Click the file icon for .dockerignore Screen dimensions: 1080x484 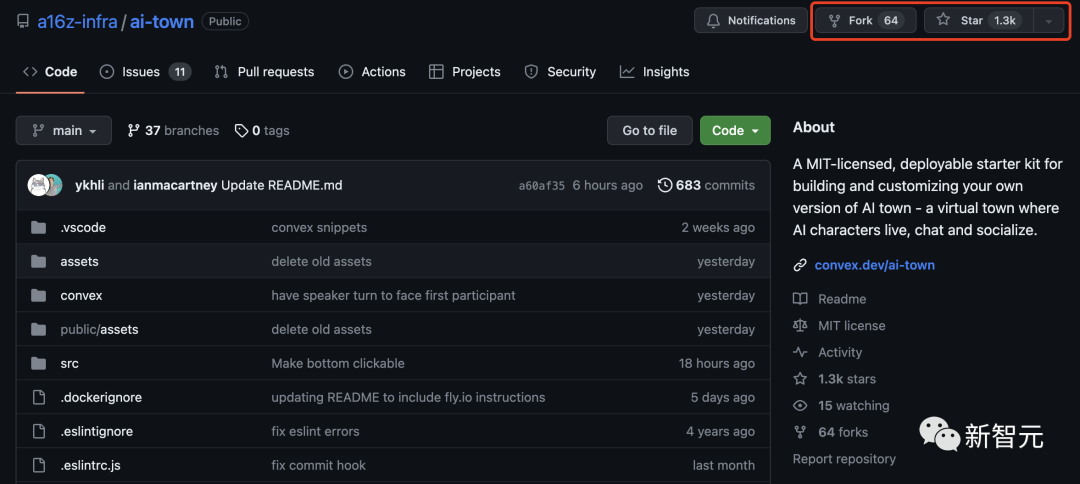click(x=39, y=397)
